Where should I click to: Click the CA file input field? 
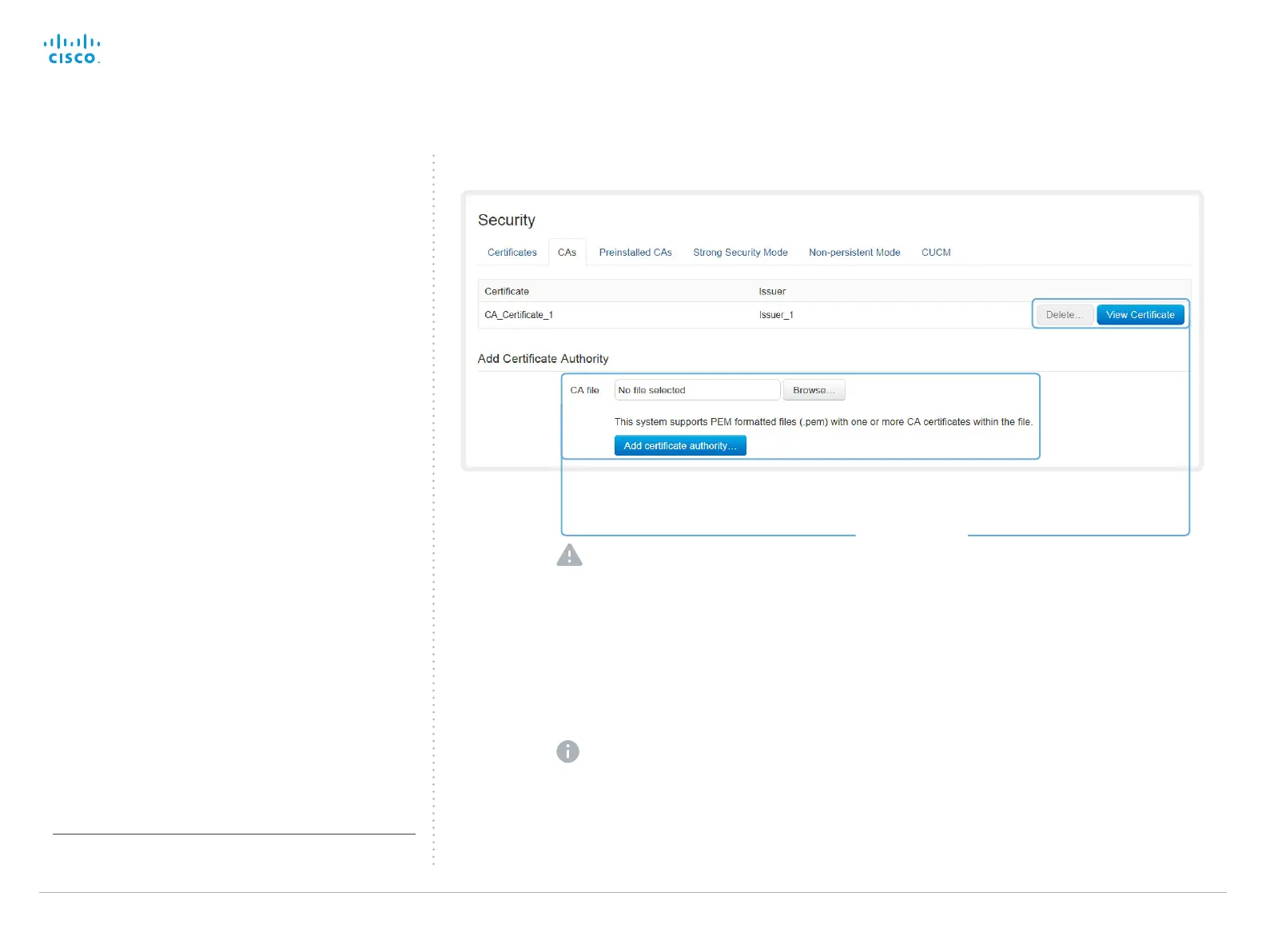point(697,390)
